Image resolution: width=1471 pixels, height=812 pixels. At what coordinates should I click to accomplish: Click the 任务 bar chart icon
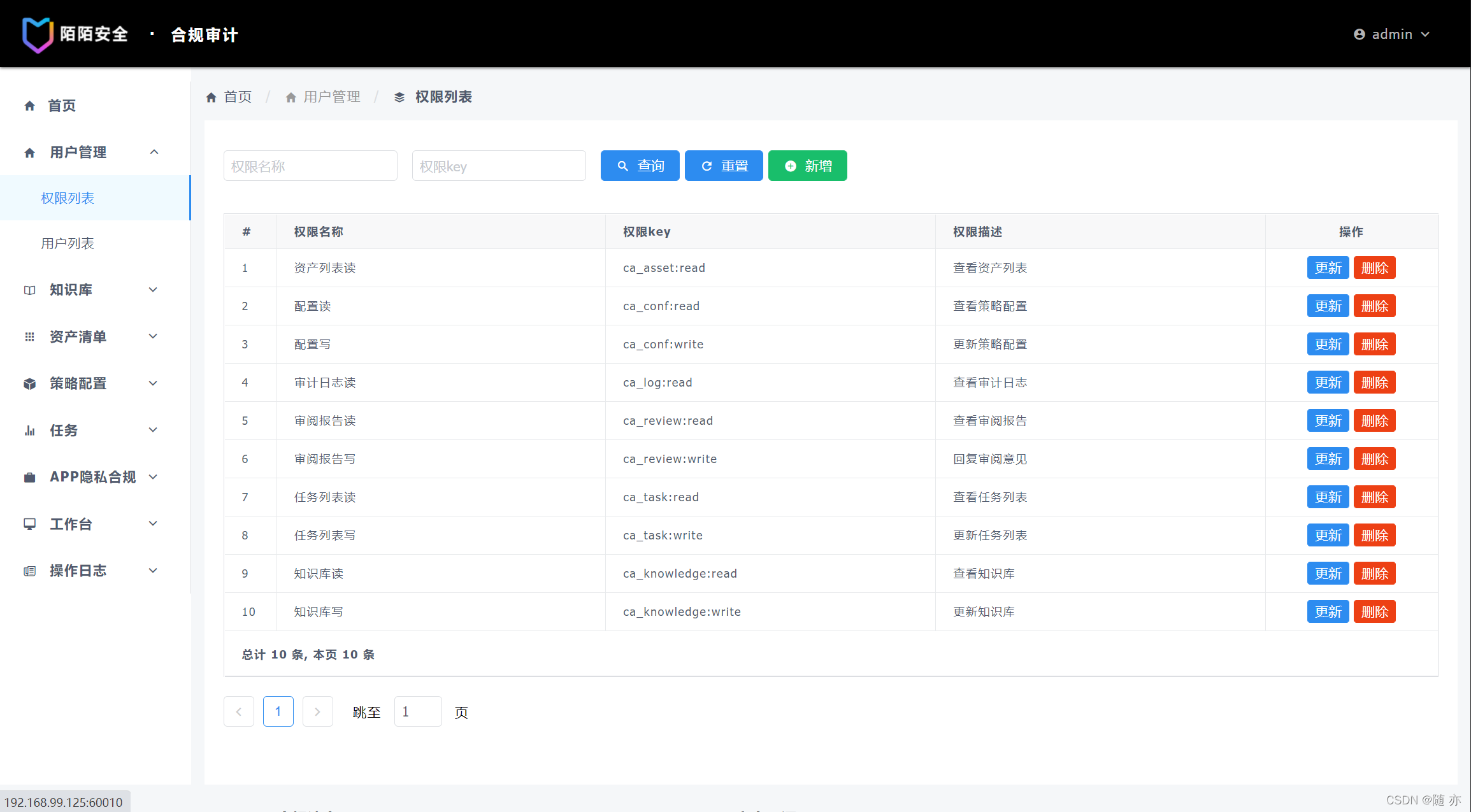(x=29, y=431)
